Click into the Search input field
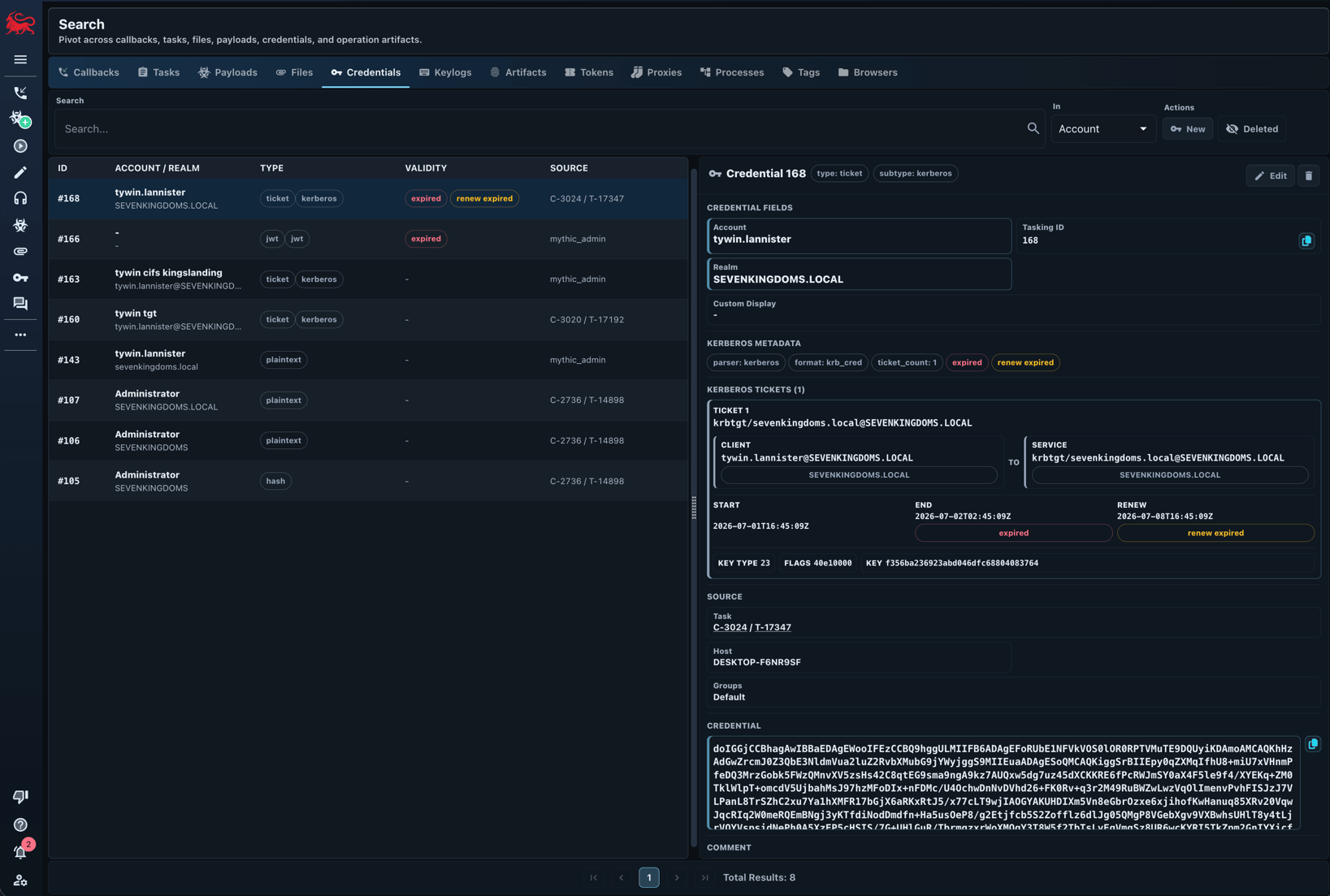 tap(539, 129)
